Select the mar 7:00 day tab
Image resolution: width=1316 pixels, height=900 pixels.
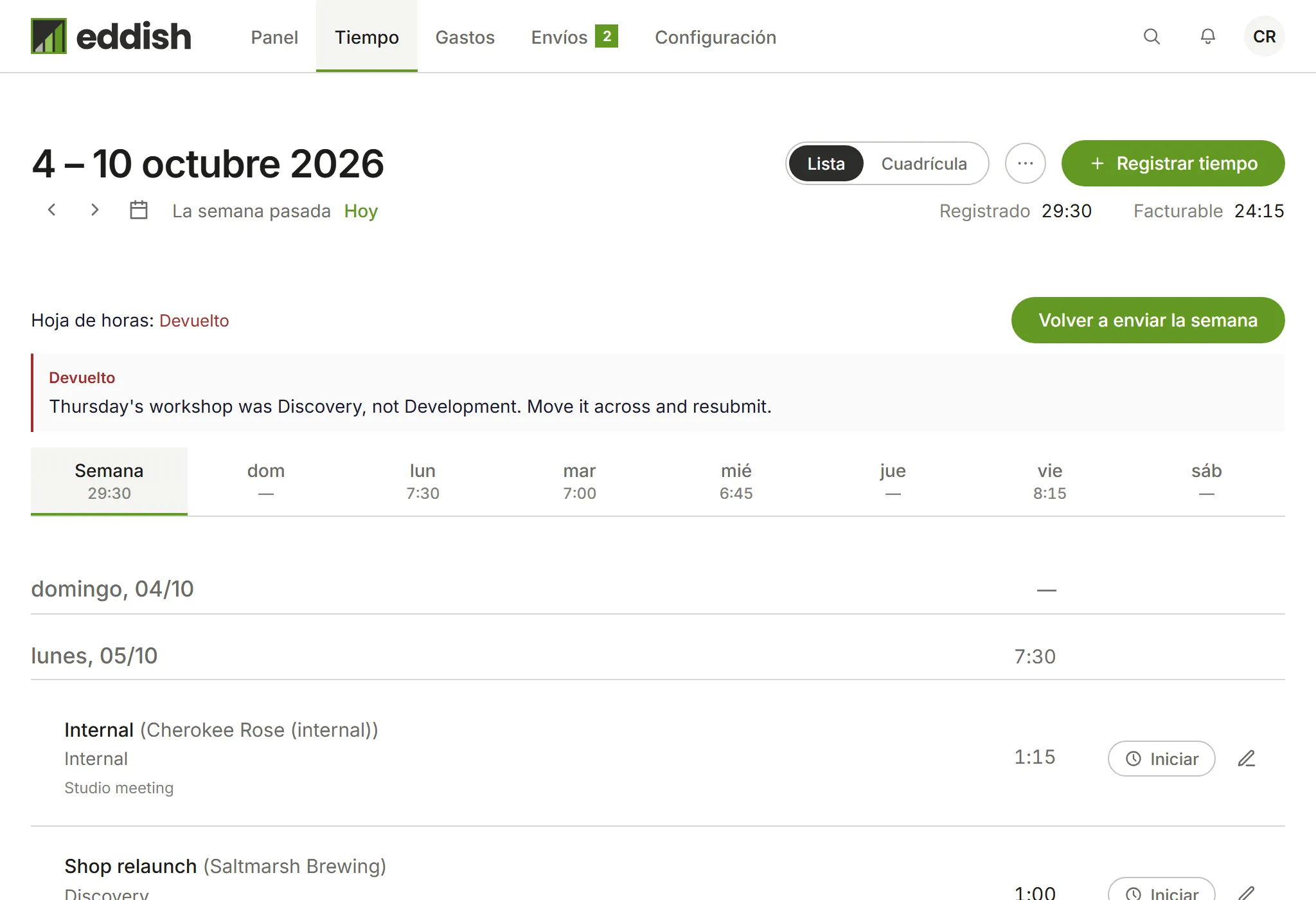tap(580, 481)
